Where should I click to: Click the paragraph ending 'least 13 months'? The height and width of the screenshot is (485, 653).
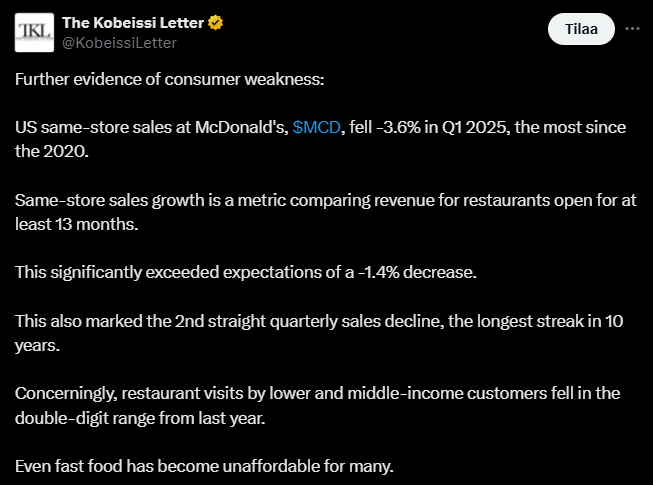coord(326,212)
